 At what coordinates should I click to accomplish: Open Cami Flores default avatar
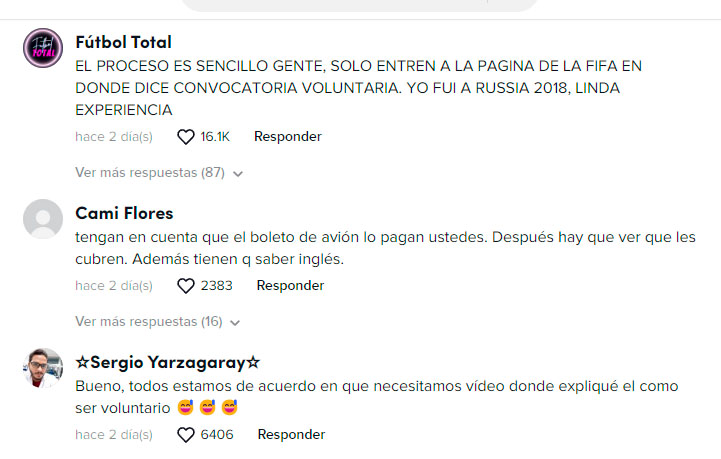(x=43, y=219)
